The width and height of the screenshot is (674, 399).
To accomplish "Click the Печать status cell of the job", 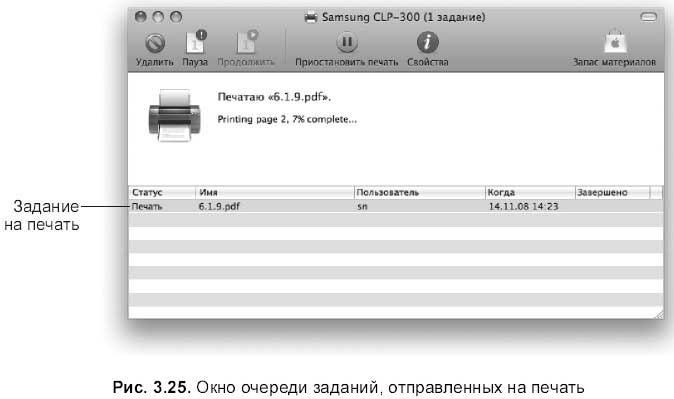I will 147,206.
